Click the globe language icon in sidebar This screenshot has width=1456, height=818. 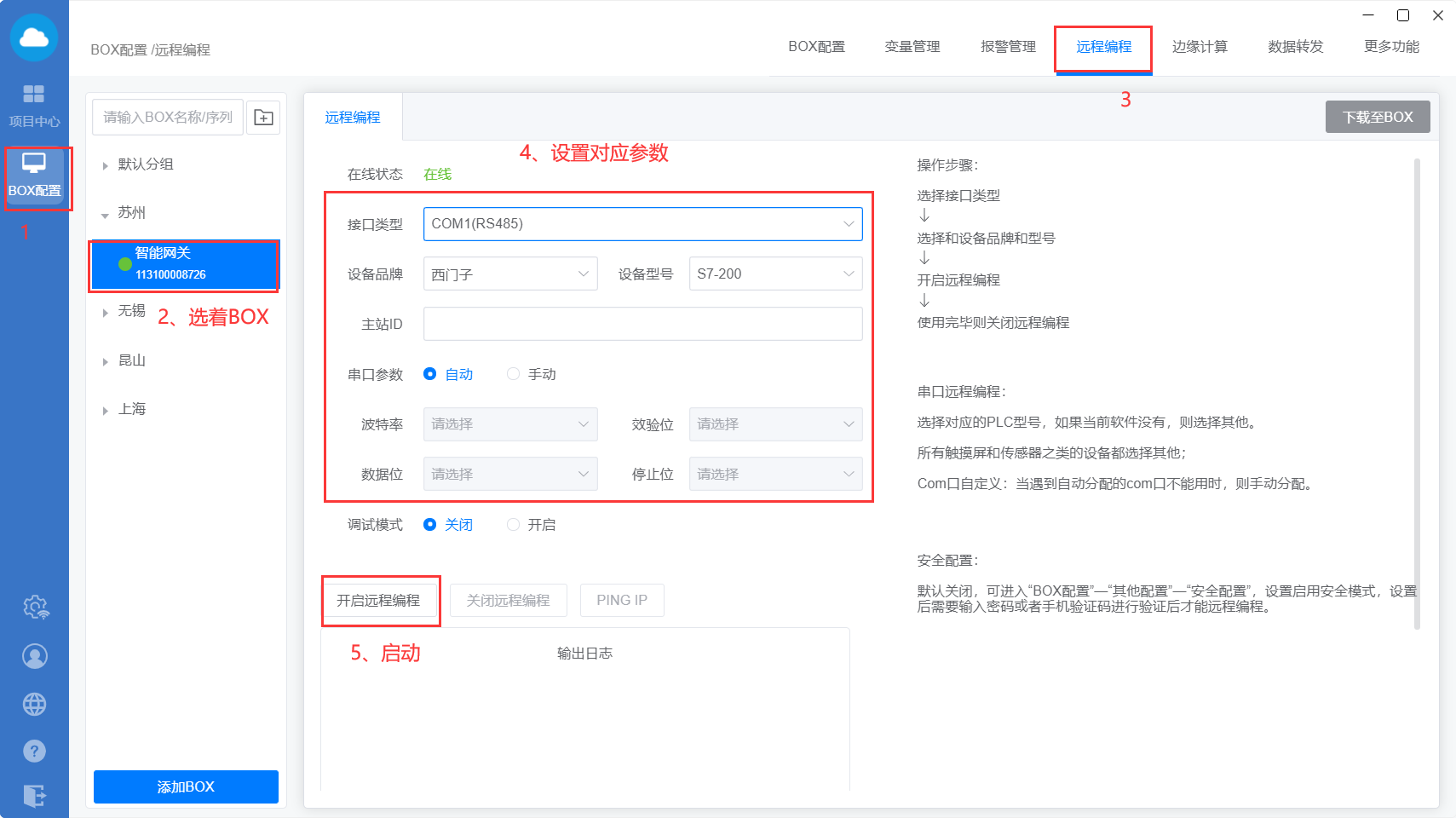pos(35,705)
